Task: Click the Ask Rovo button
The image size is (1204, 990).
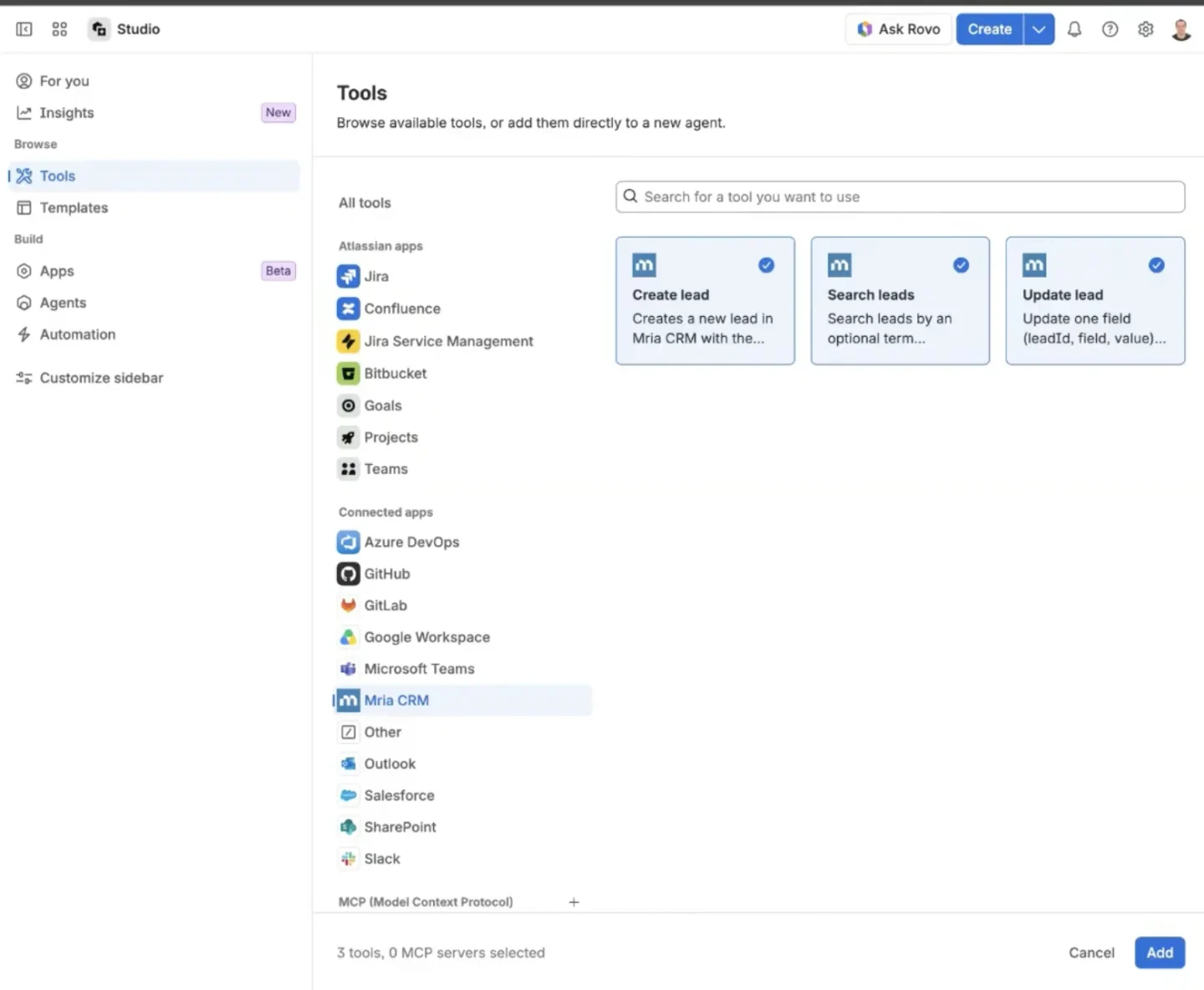Action: point(899,29)
